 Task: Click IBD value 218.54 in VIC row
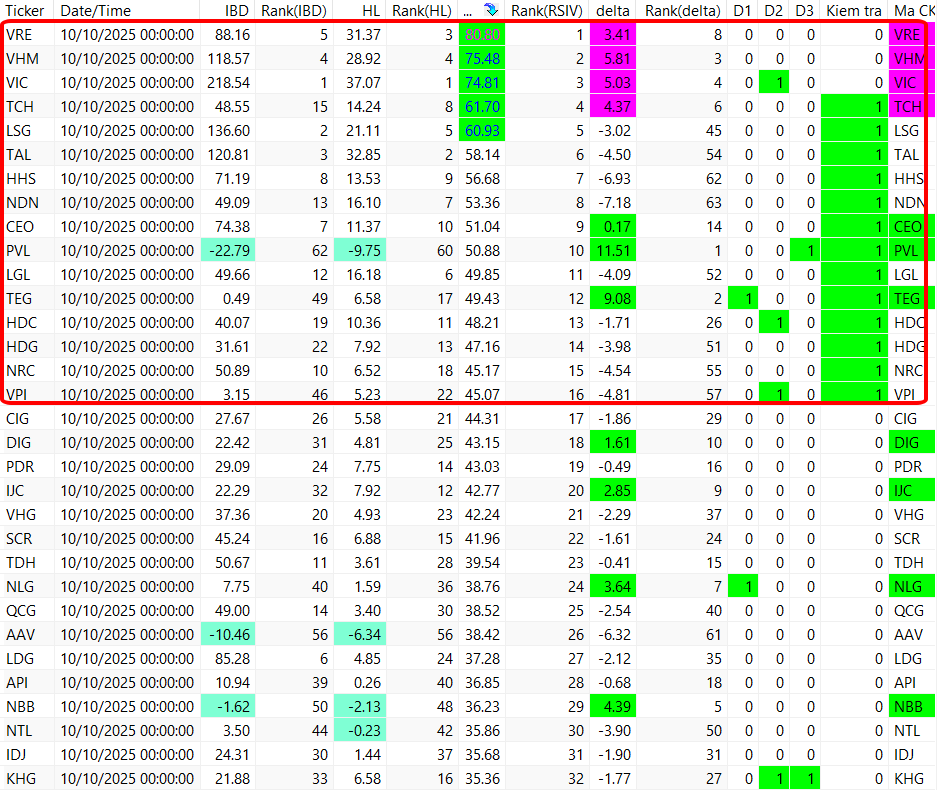coord(228,82)
